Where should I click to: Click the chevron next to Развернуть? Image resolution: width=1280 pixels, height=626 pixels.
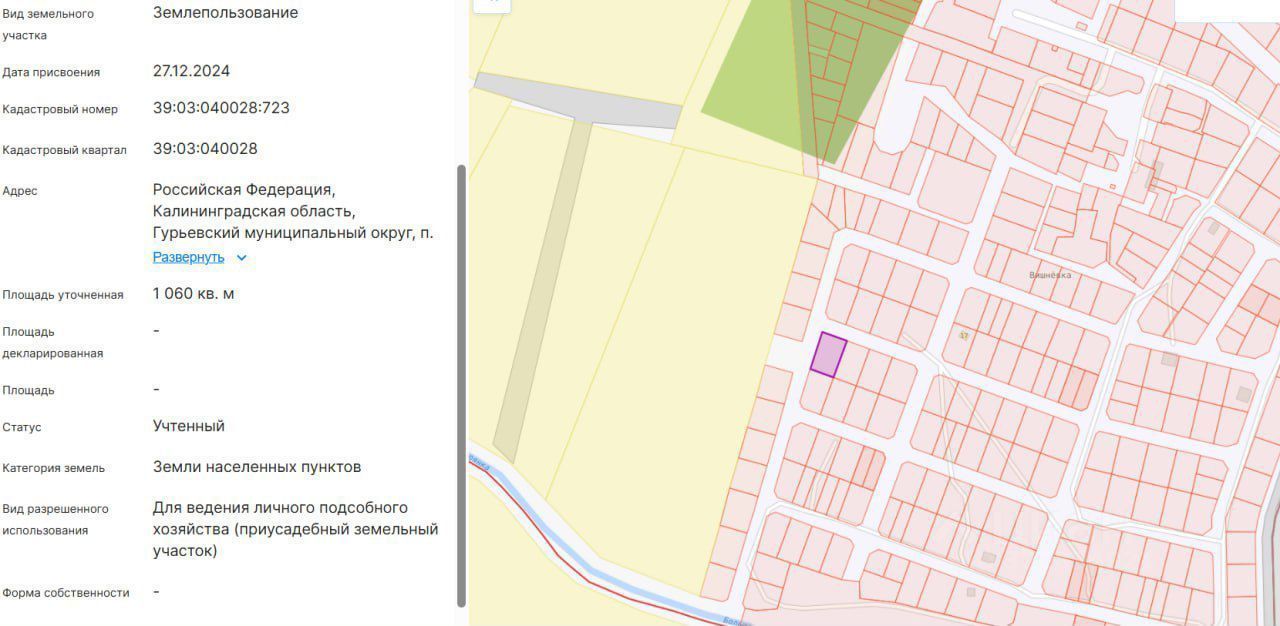(x=241, y=258)
